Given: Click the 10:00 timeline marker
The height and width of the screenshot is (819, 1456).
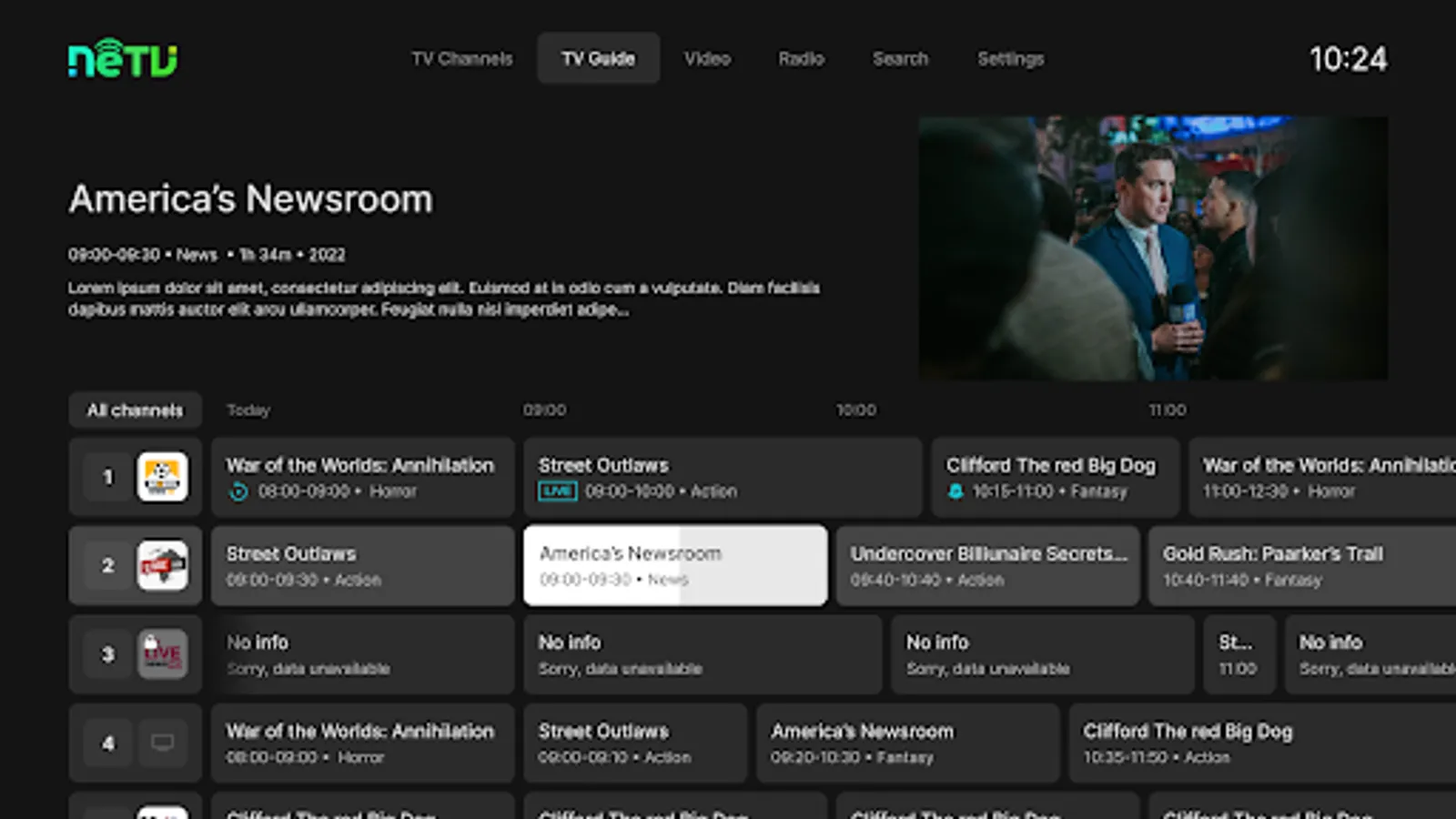Looking at the screenshot, I should (856, 410).
